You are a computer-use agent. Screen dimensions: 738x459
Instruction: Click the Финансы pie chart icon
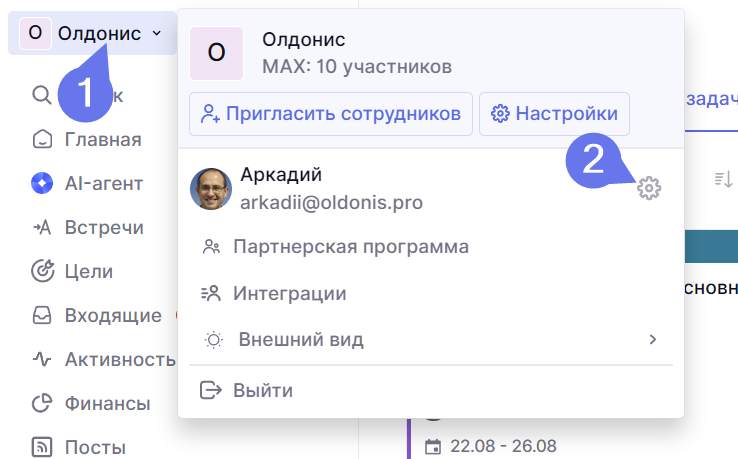click(42, 403)
